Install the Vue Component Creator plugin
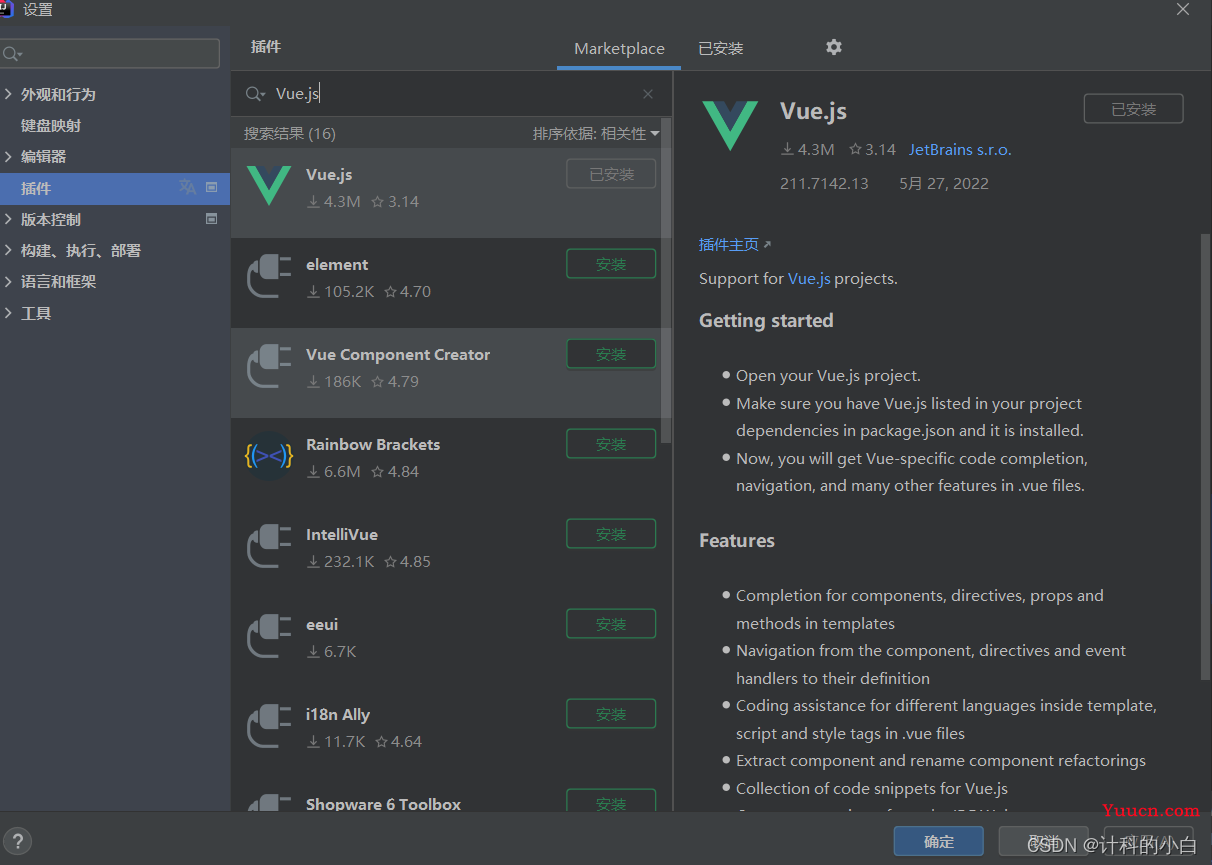This screenshot has width=1212, height=865. tap(611, 354)
